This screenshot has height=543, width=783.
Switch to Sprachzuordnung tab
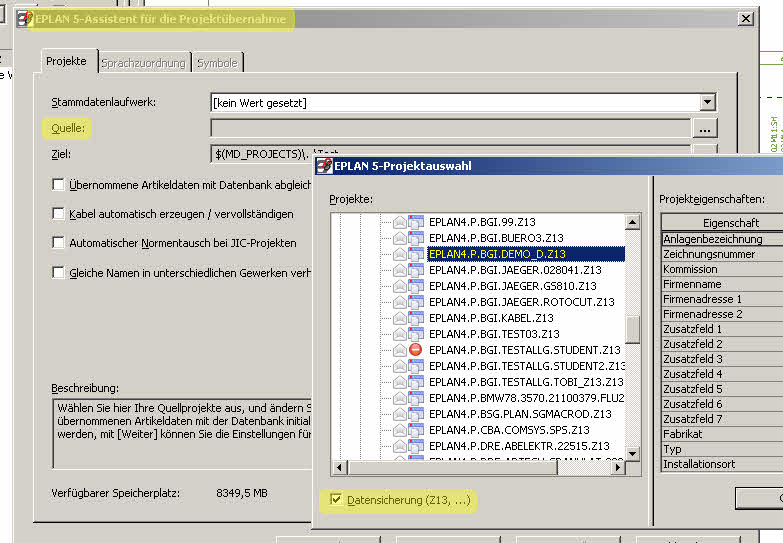pyautogui.click(x=143, y=63)
